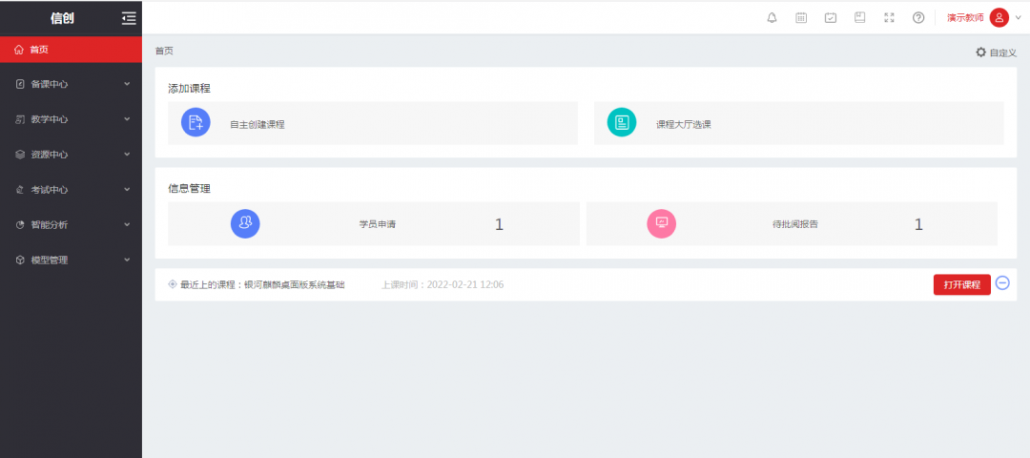The image size is (1030, 458).
Task: Open the 演示教师 account dropdown arrow
Action: click(1018, 18)
